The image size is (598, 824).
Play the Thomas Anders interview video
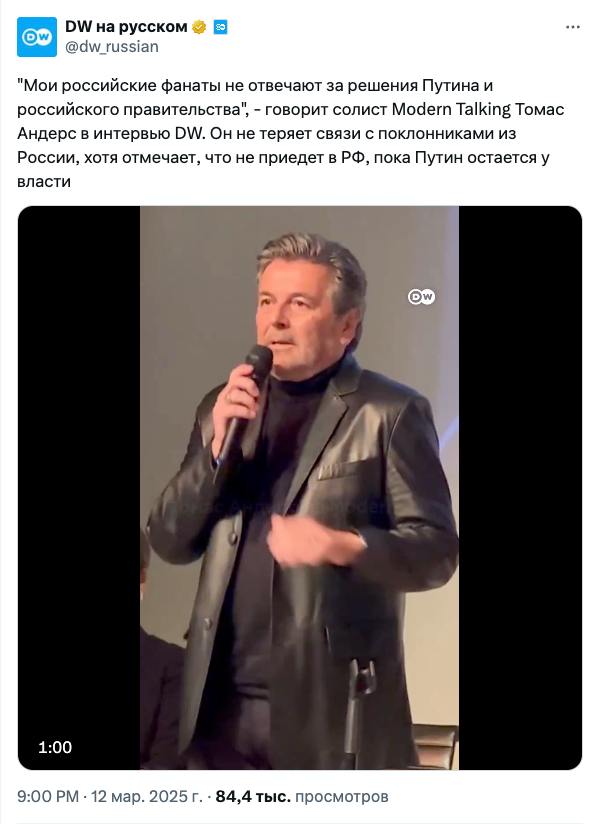point(300,488)
